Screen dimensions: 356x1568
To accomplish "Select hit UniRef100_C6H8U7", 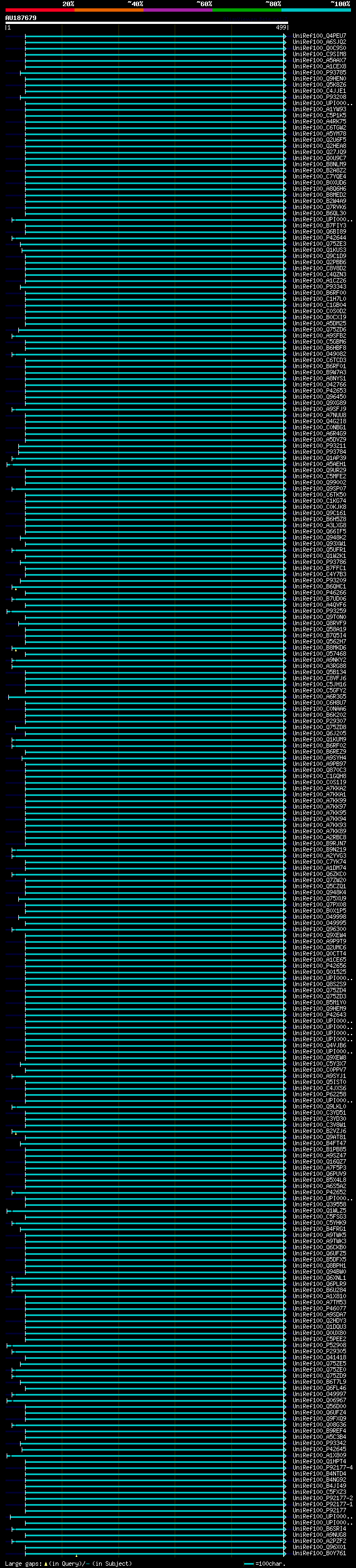I will coord(319,703).
